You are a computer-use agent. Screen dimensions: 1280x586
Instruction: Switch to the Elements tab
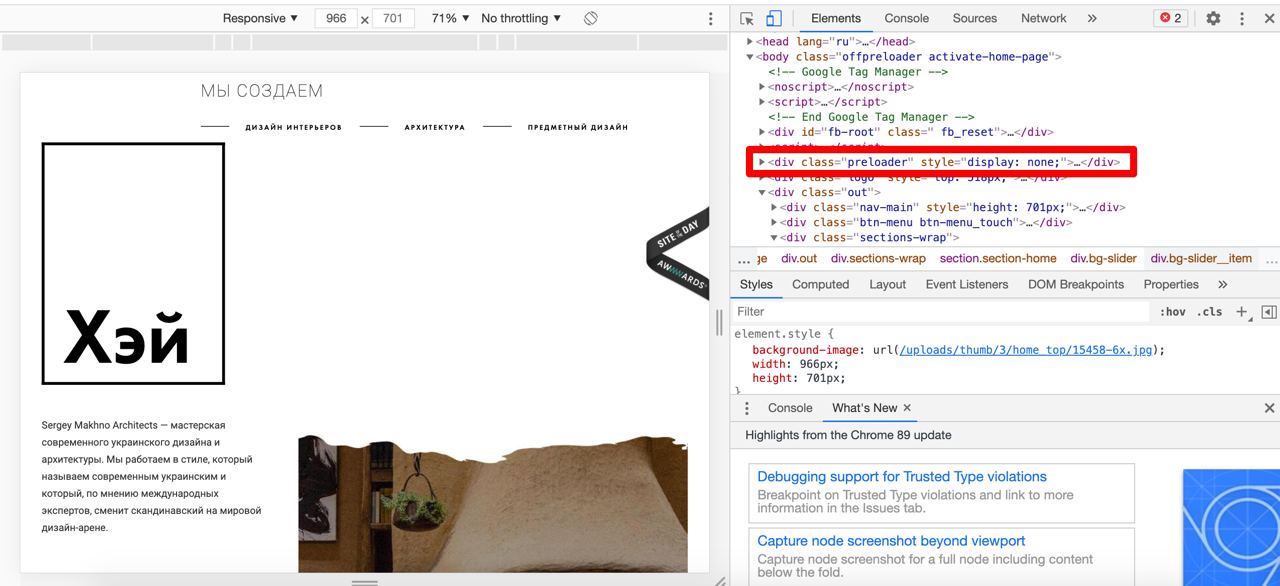(836, 18)
